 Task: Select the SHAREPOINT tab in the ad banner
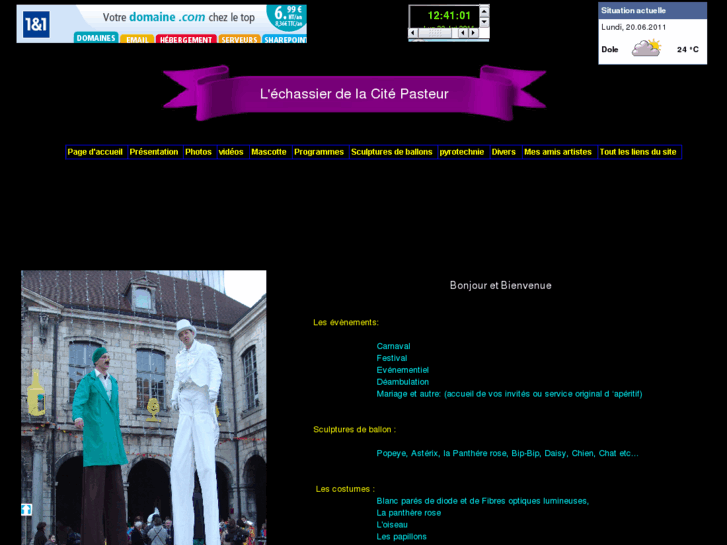coord(285,39)
